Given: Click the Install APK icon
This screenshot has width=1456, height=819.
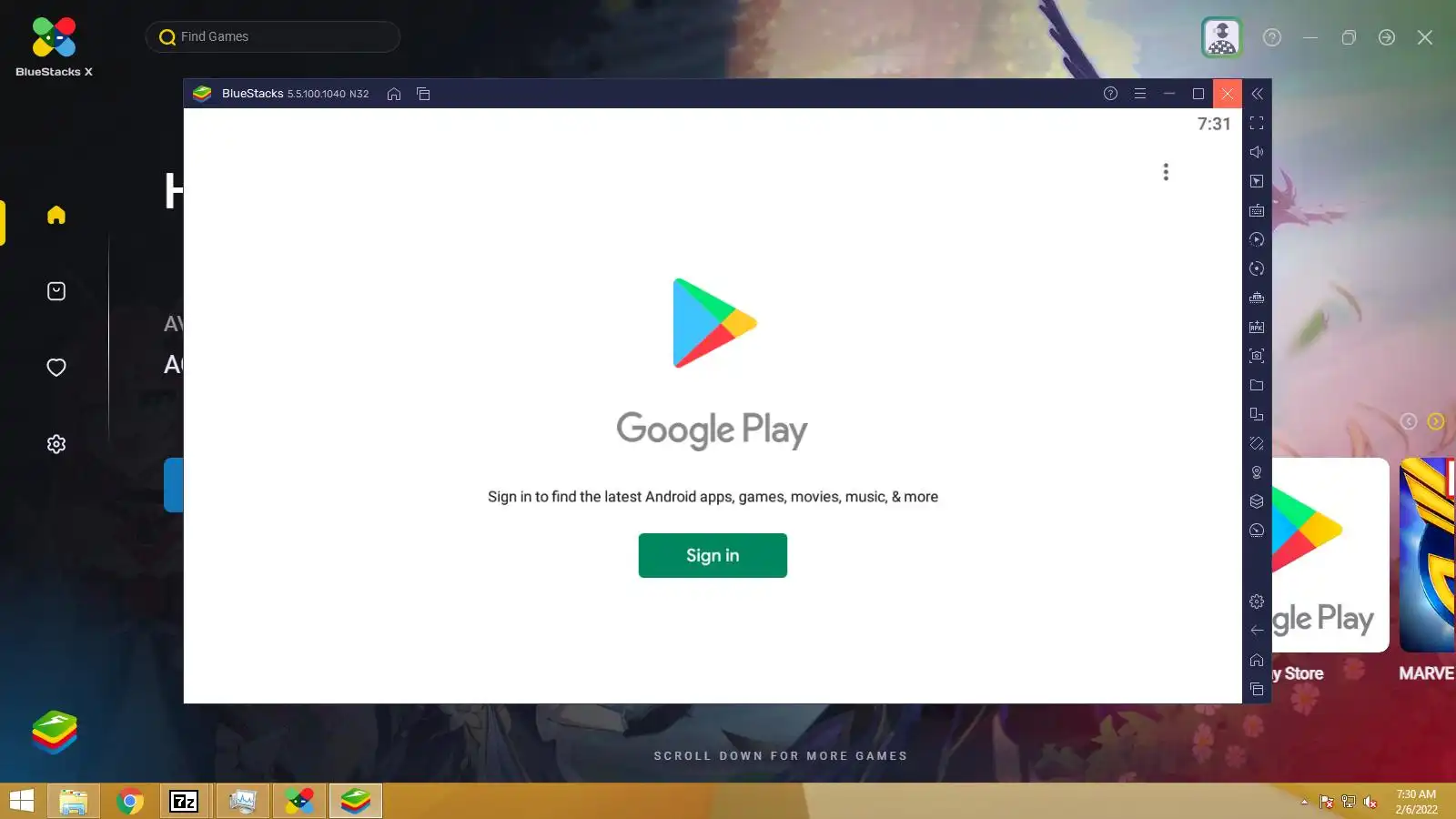Looking at the screenshot, I should click(x=1257, y=327).
